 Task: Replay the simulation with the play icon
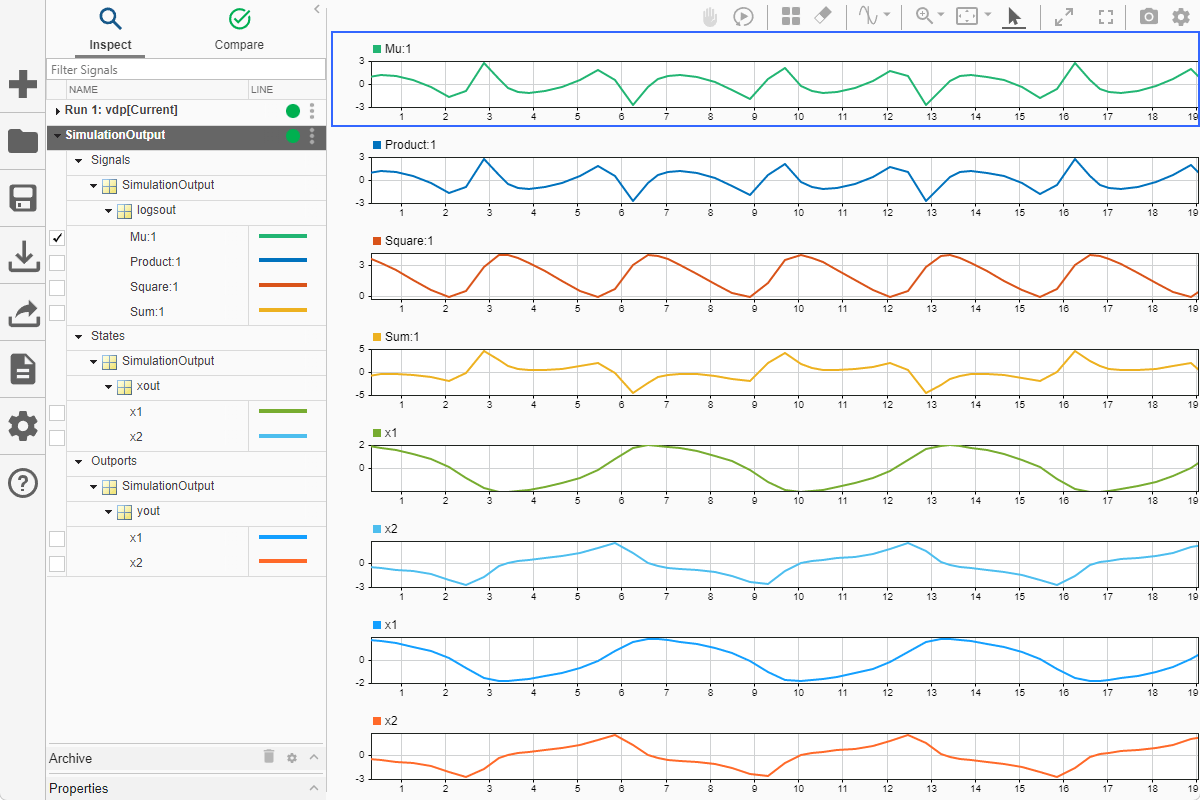(x=743, y=16)
